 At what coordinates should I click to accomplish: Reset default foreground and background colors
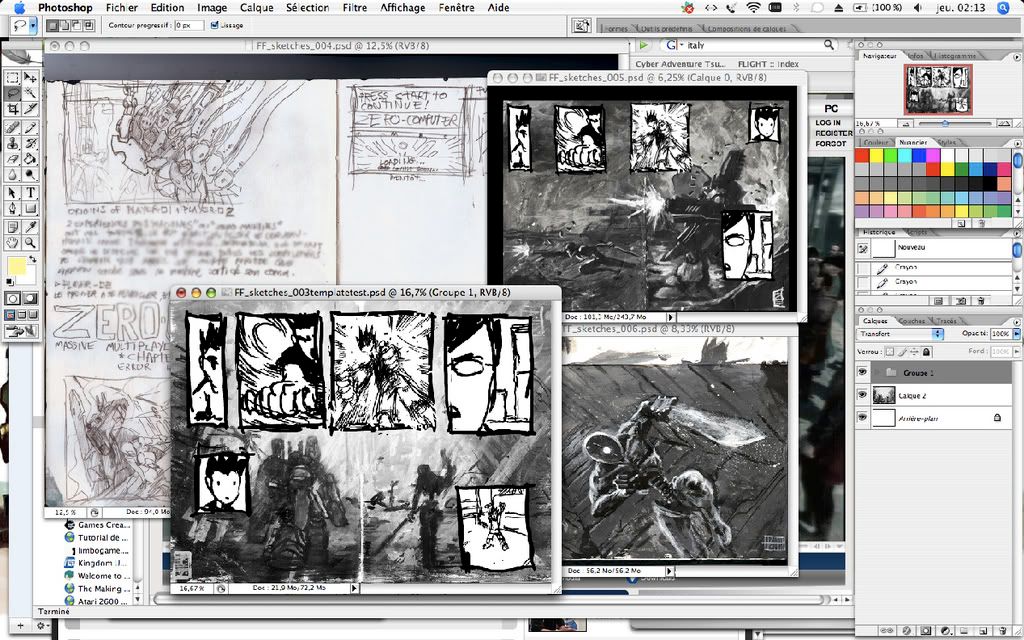9,282
